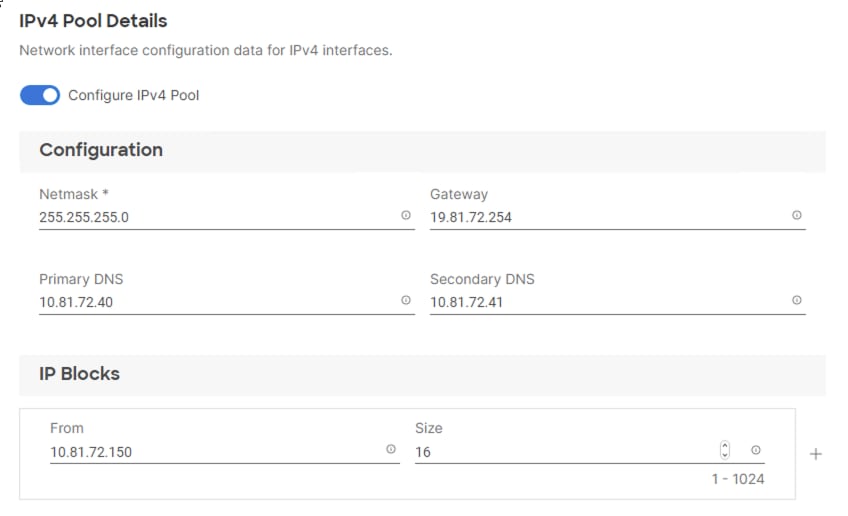Click the IPv4 Pool Details heading
Image resolution: width=848 pixels, height=516 pixels.
tap(93, 20)
